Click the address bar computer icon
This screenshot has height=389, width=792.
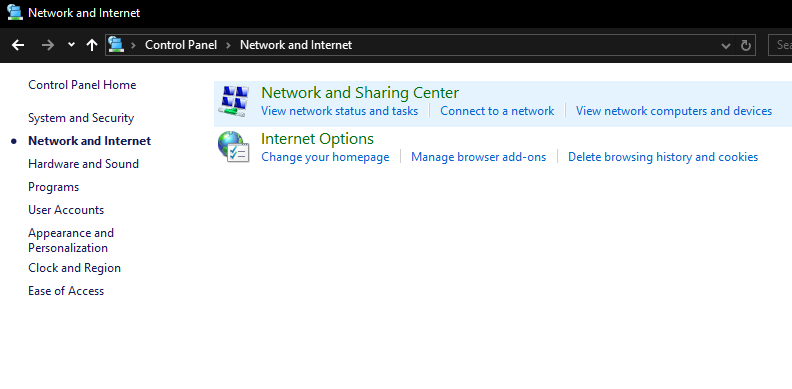tap(116, 45)
